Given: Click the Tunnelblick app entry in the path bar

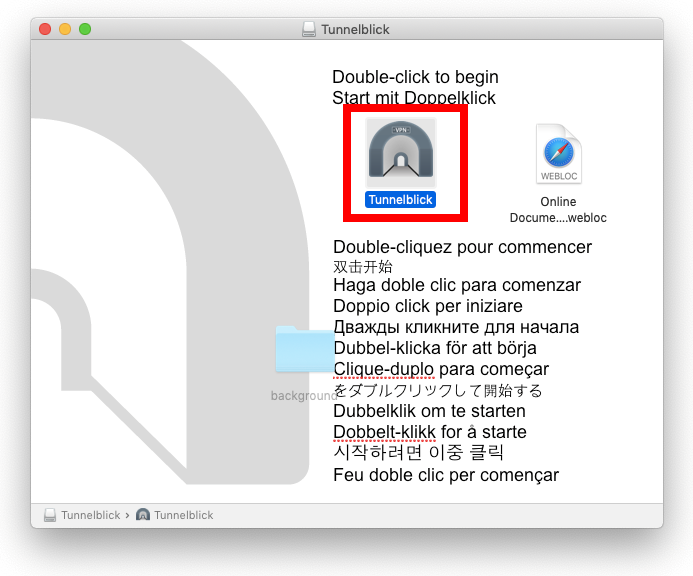Looking at the screenshot, I should [175, 515].
